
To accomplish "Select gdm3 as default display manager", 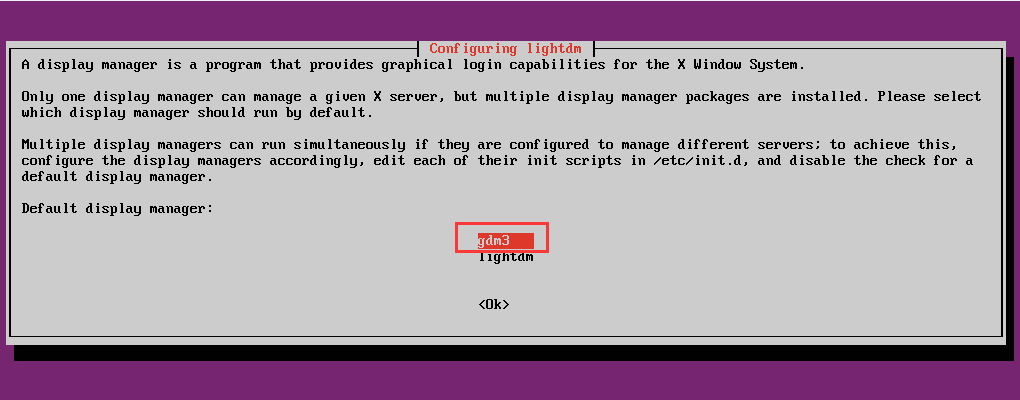I will tap(505, 241).
